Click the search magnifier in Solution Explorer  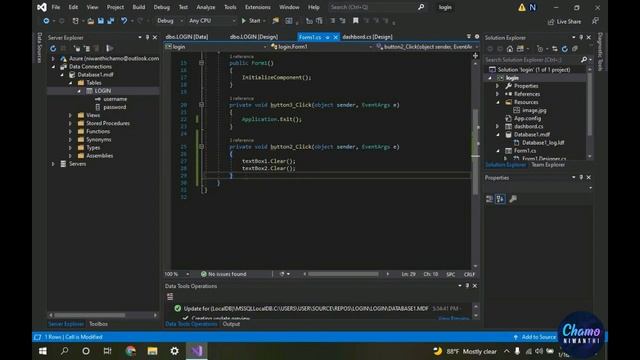[584, 60]
